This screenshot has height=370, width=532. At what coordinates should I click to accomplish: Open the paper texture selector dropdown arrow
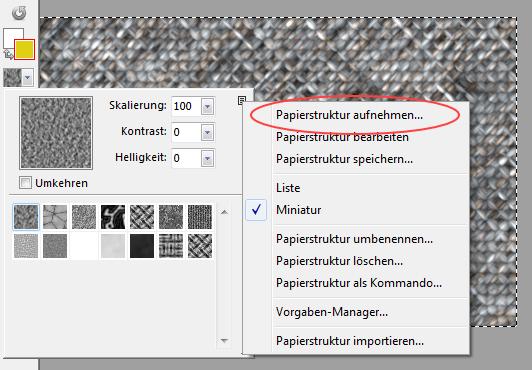tap(28, 78)
